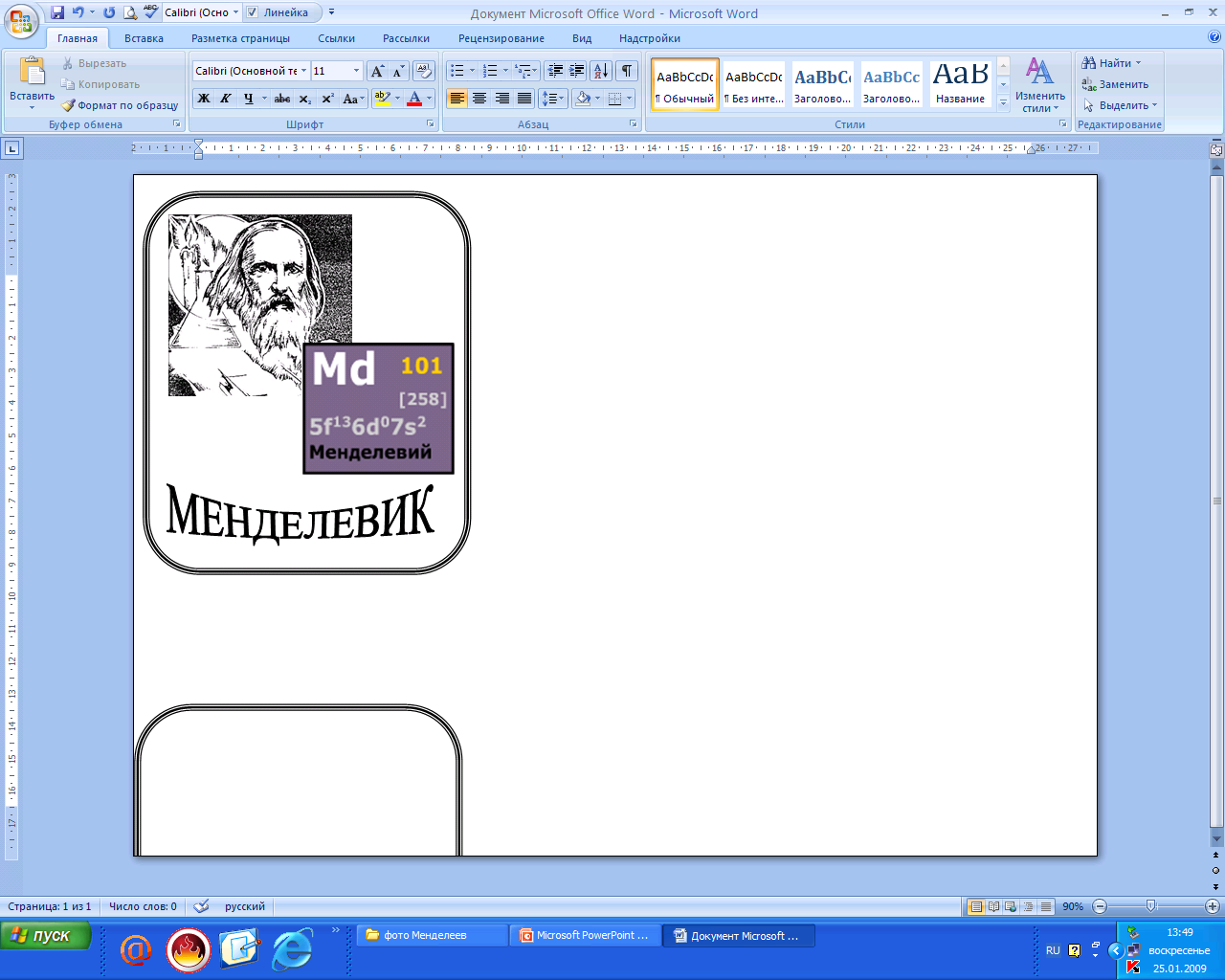
Task: Toggle underline Ч formatting
Action: pos(249,99)
